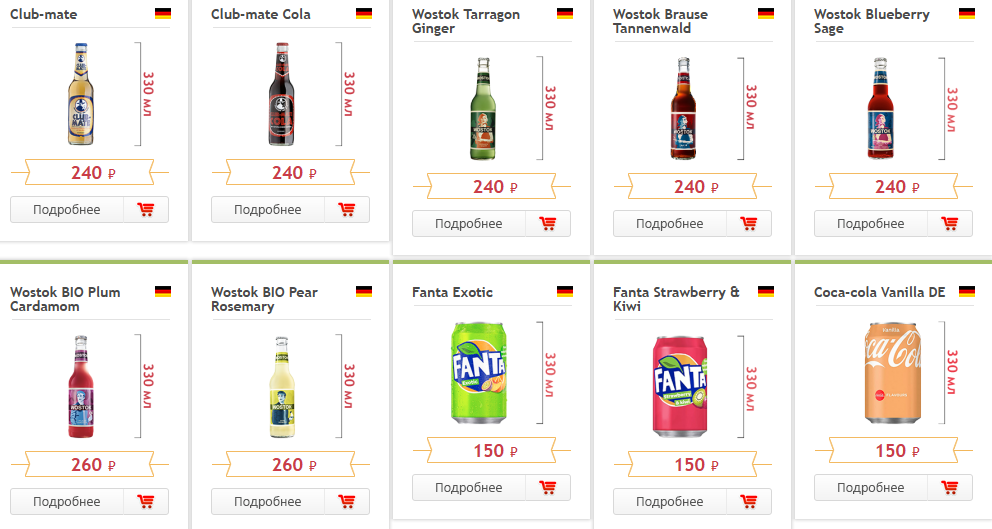Screen dimensions: 992x529
Task: Add Wostok Tarragon Ginger to cart
Action: click(x=548, y=224)
